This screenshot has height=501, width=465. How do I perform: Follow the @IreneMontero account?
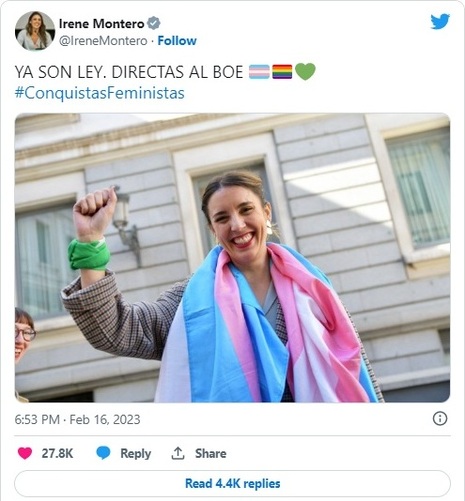click(177, 41)
